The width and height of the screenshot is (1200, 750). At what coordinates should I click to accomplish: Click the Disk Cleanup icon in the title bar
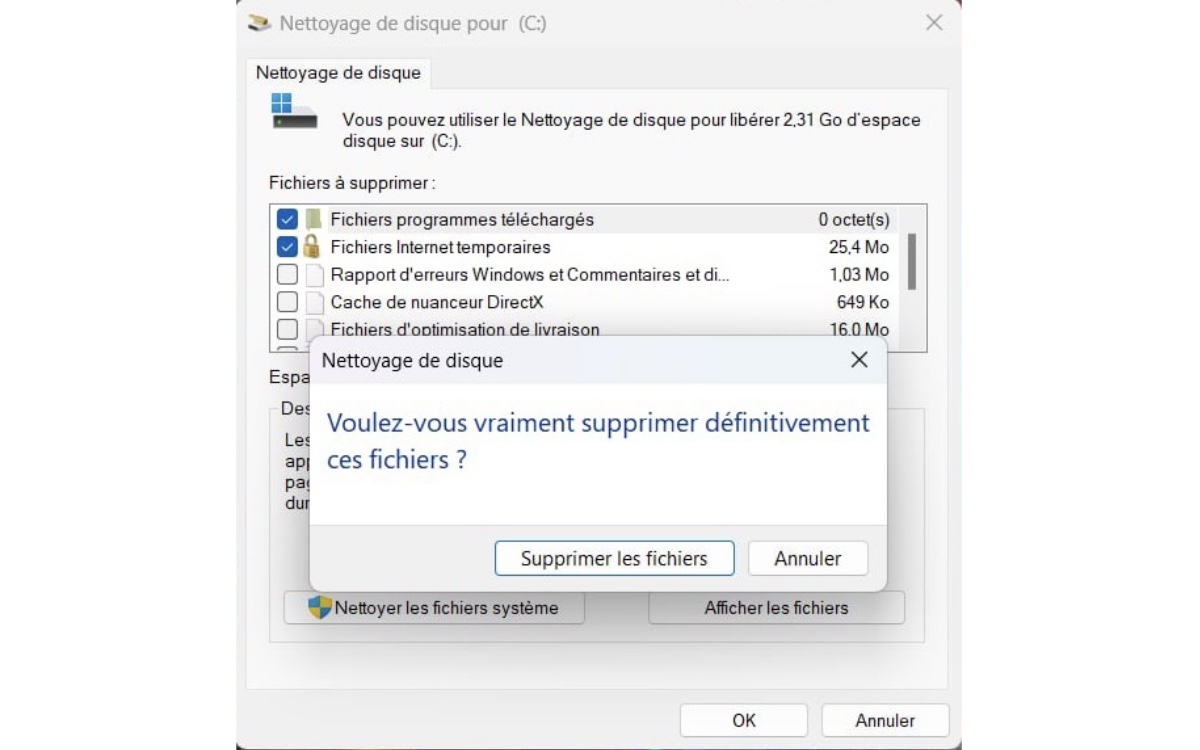(258, 22)
